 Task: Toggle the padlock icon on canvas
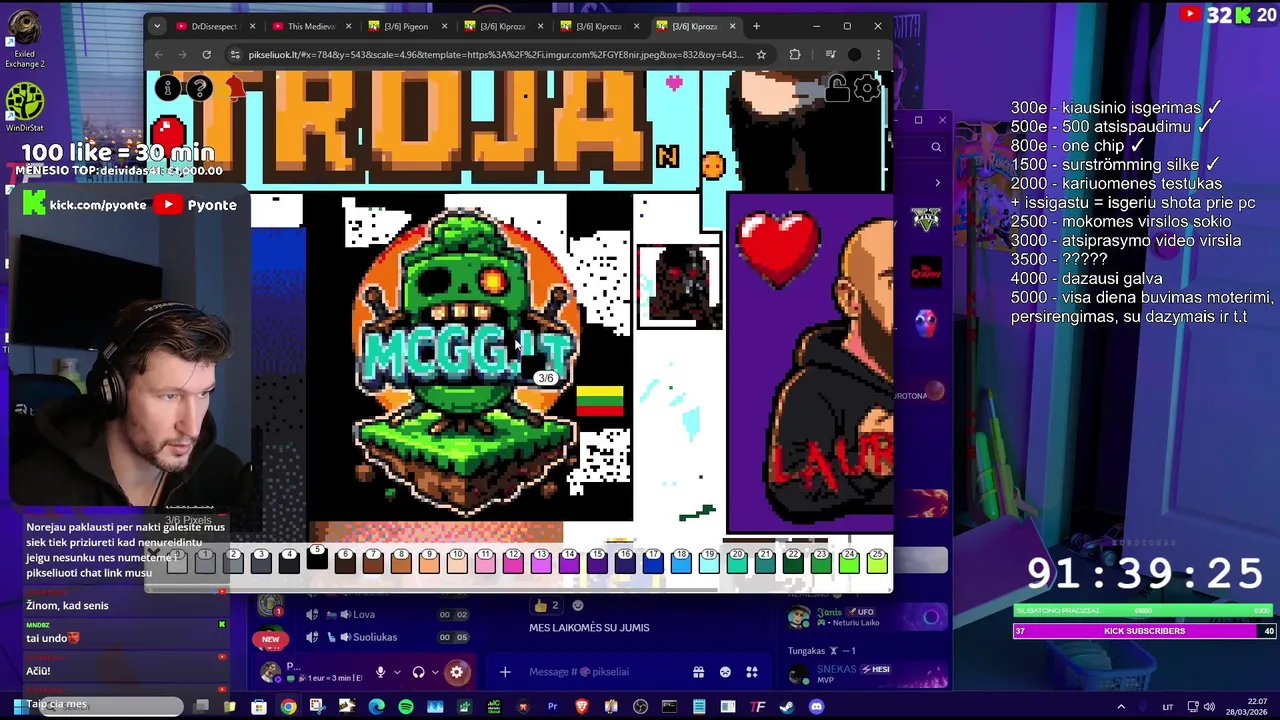click(x=838, y=89)
